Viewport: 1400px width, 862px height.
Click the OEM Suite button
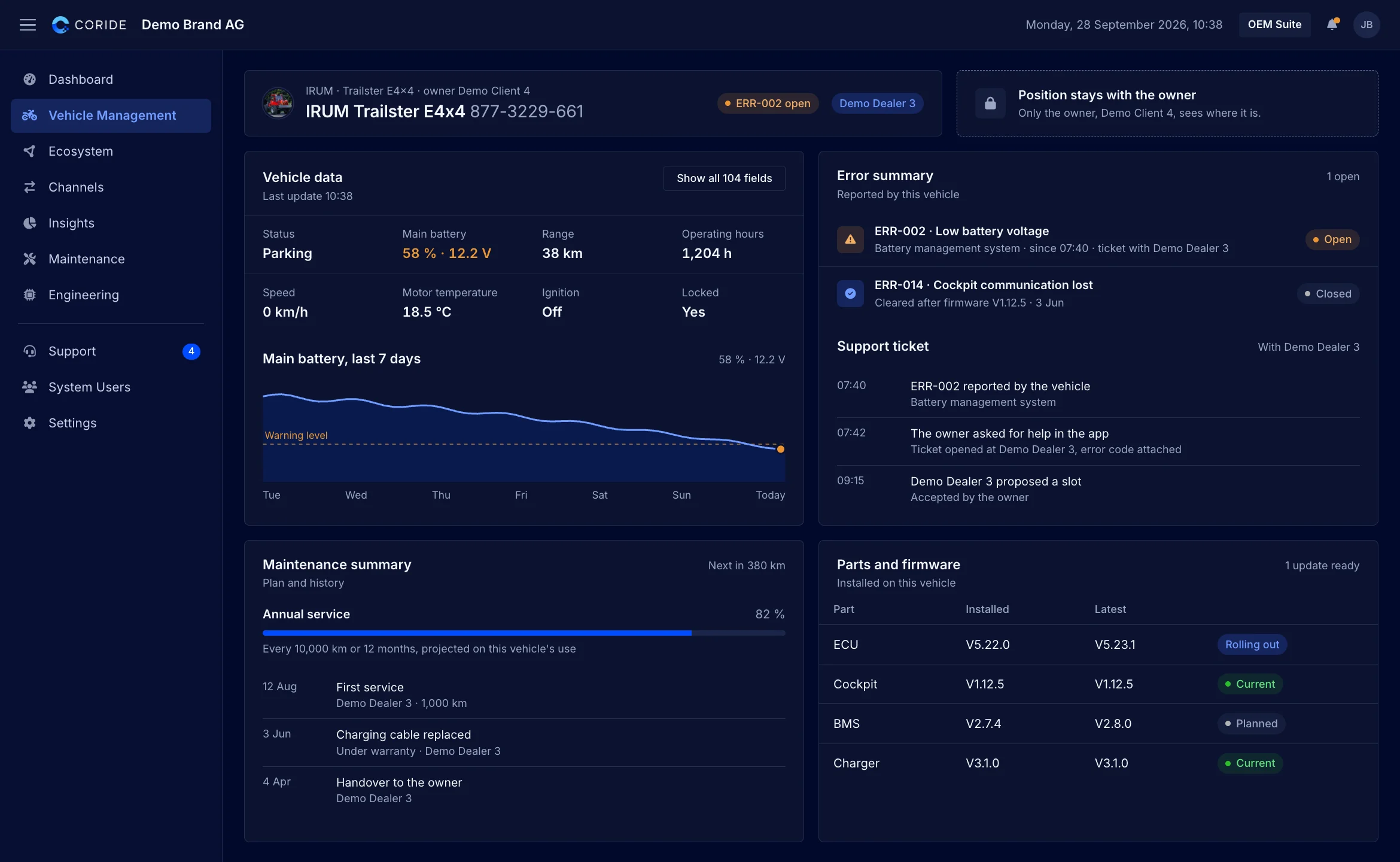(x=1274, y=25)
